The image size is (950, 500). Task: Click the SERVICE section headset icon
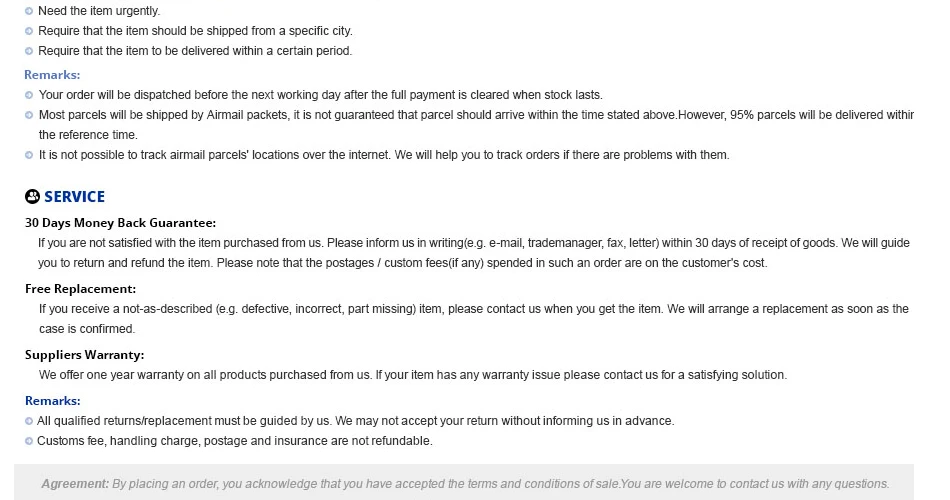click(x=32, y=196)
